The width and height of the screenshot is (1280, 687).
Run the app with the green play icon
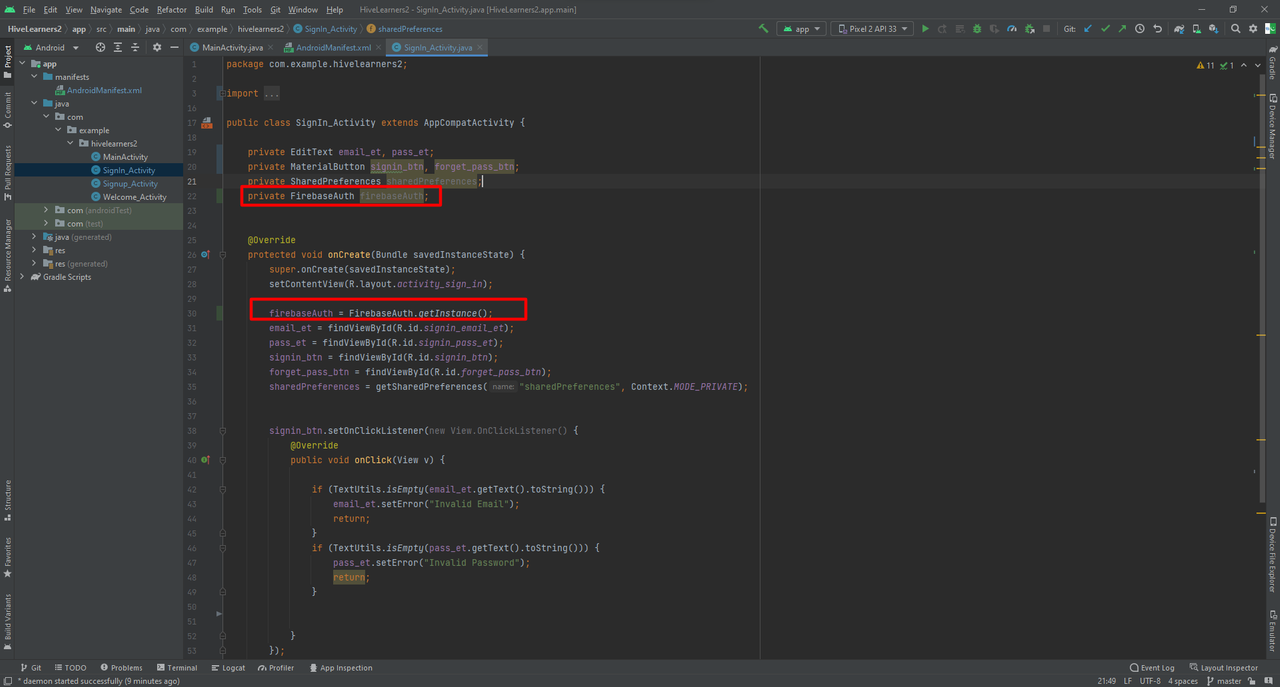pos(925,29)
